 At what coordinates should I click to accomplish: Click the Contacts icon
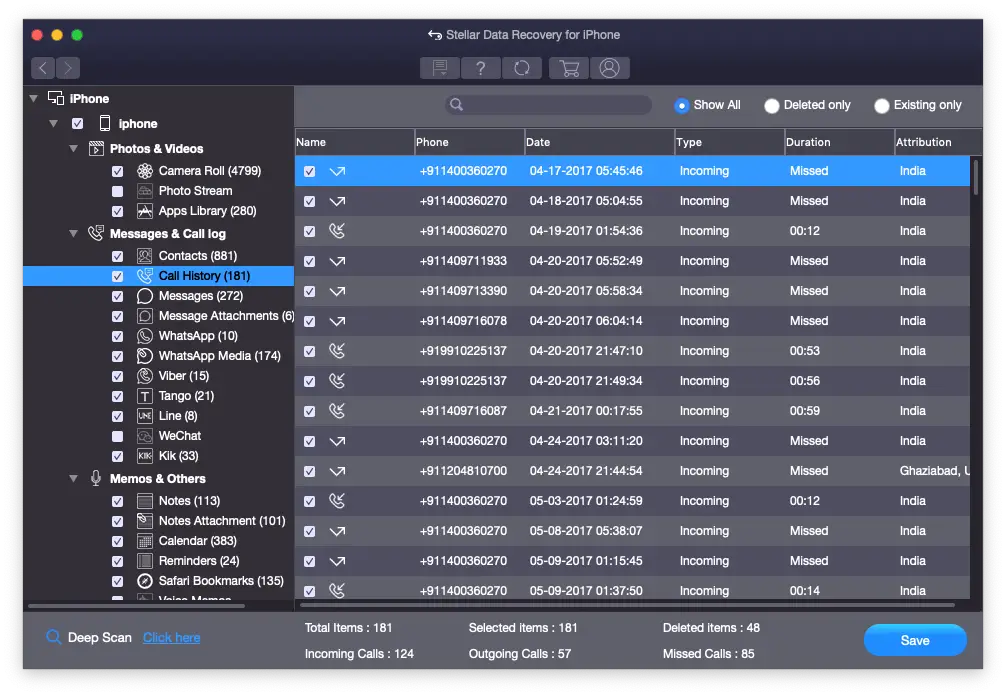tap(145, 256)
